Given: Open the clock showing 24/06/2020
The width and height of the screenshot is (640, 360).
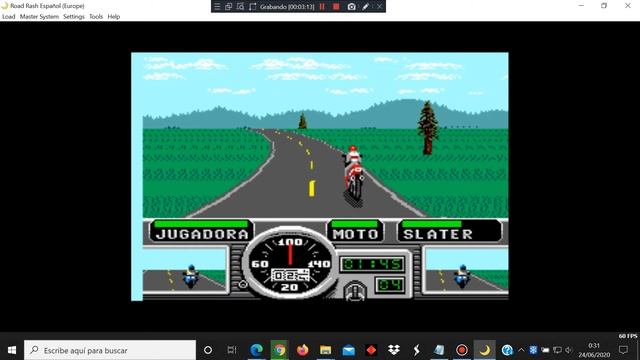Looking at the screenshot, I should (x=594, y=350).
